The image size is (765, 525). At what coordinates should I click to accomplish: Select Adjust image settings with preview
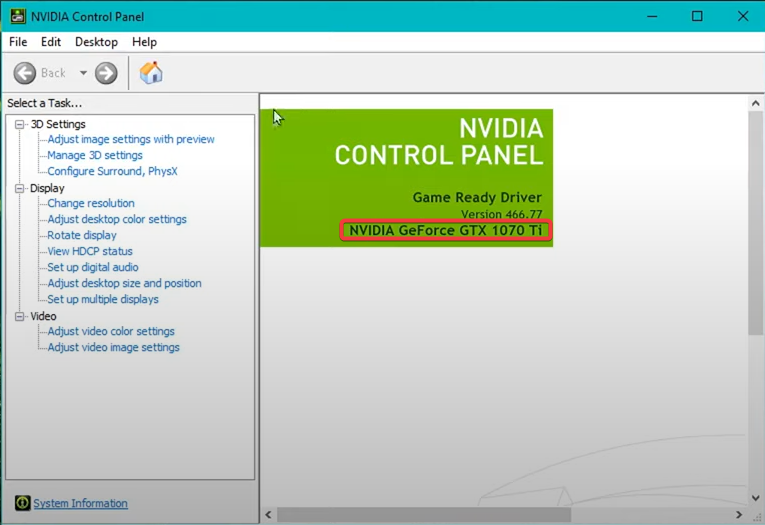(x=131, y=140)
